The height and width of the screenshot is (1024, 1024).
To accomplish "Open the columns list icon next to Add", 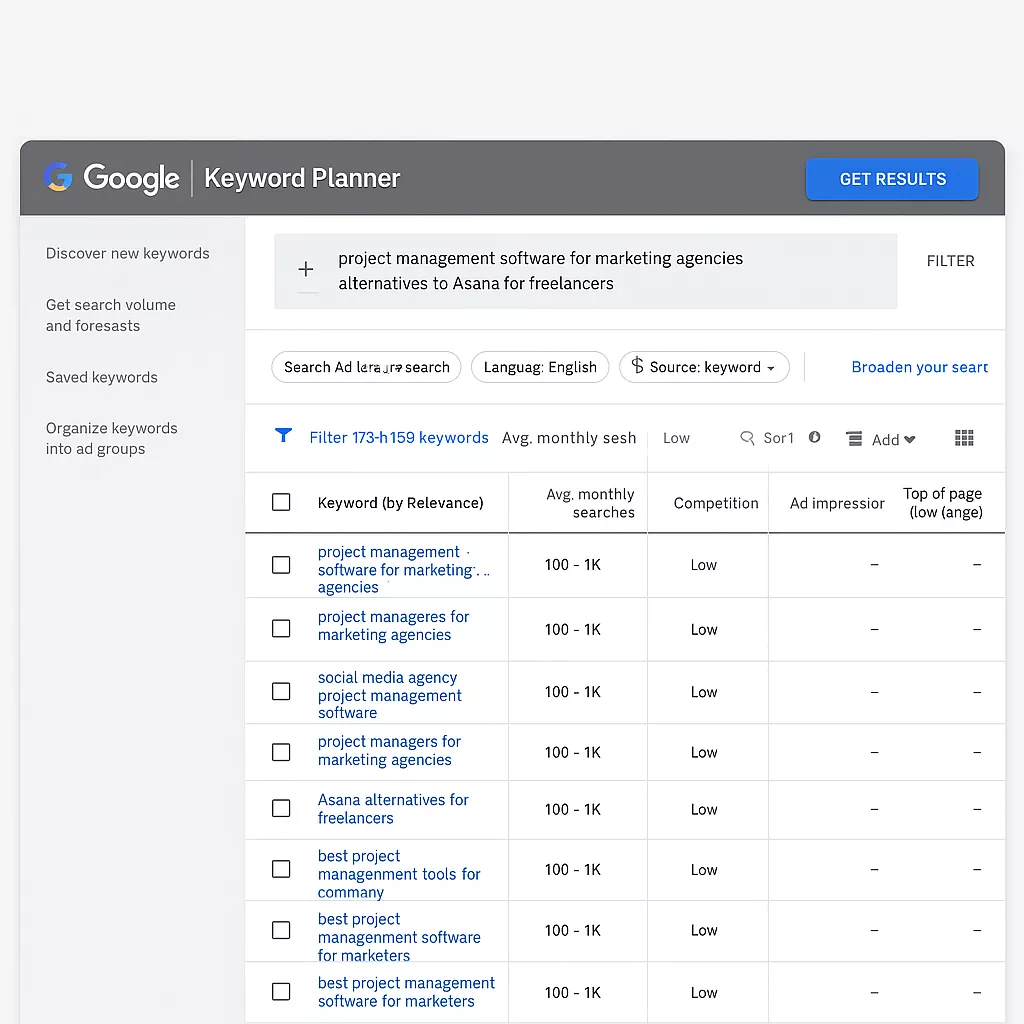I will (854, 438).
